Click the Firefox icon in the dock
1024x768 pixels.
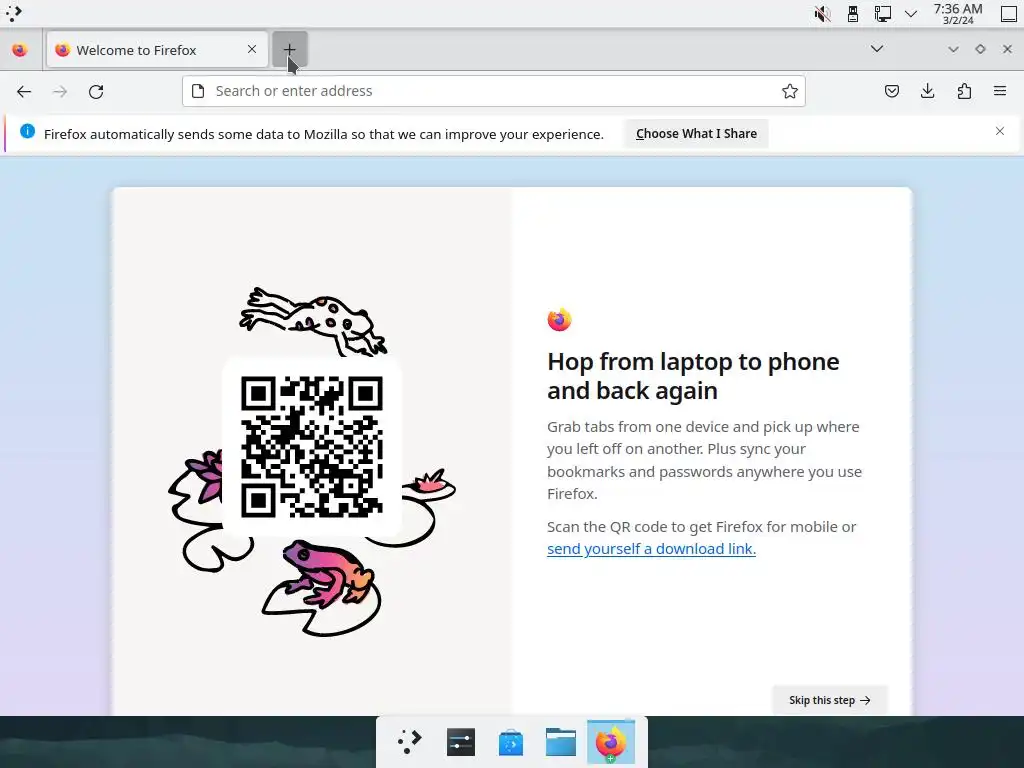coord(611,742)
